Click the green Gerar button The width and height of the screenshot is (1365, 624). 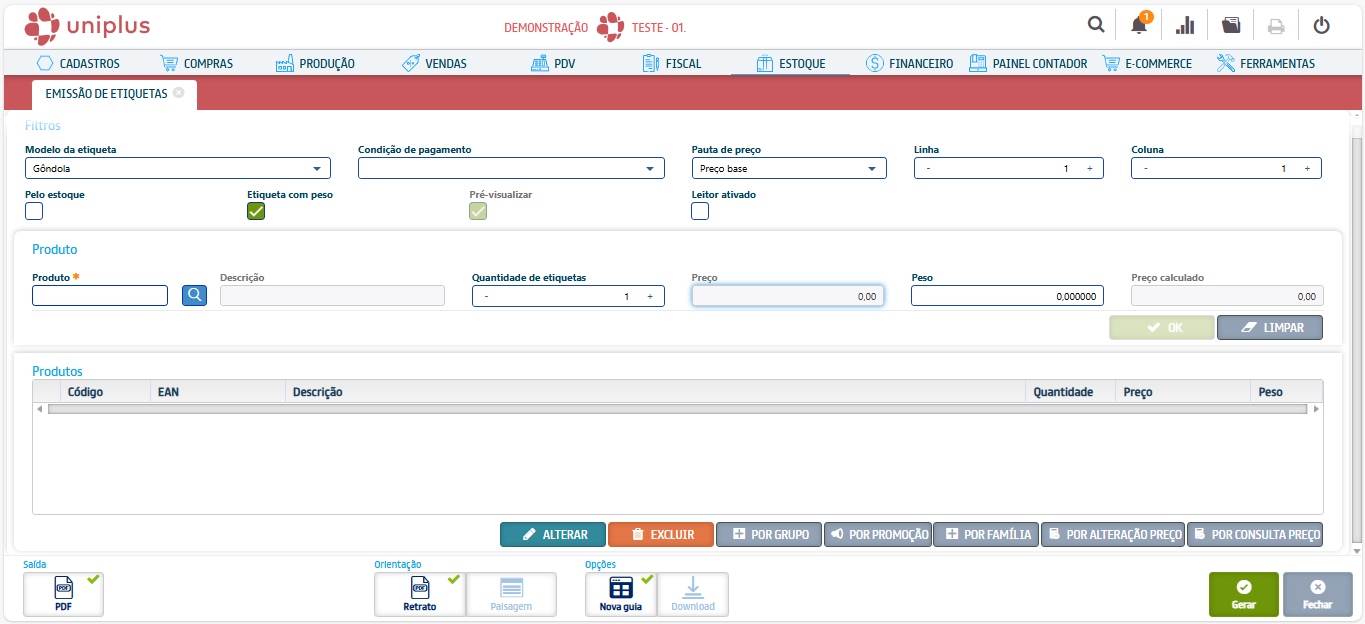(x=1243, y=594)
